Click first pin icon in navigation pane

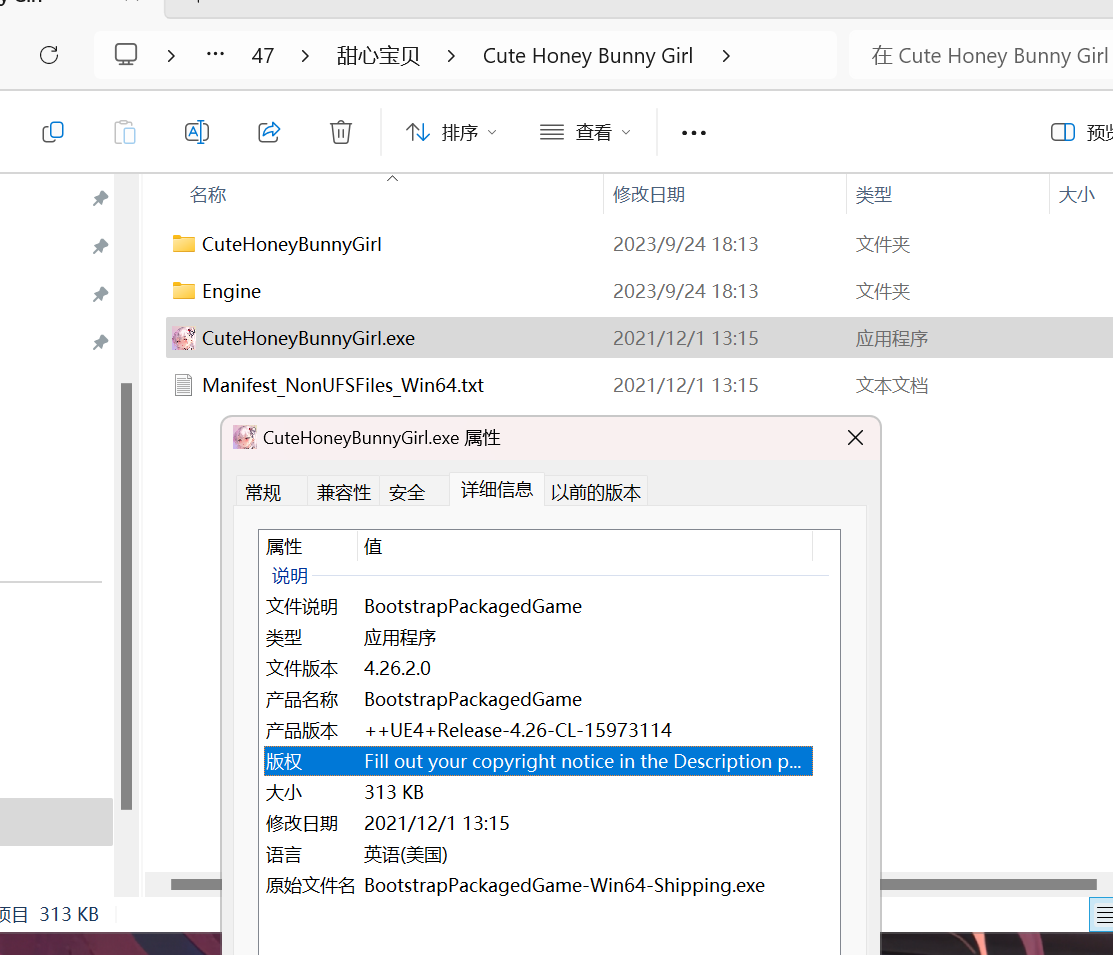tap(101, 198)
